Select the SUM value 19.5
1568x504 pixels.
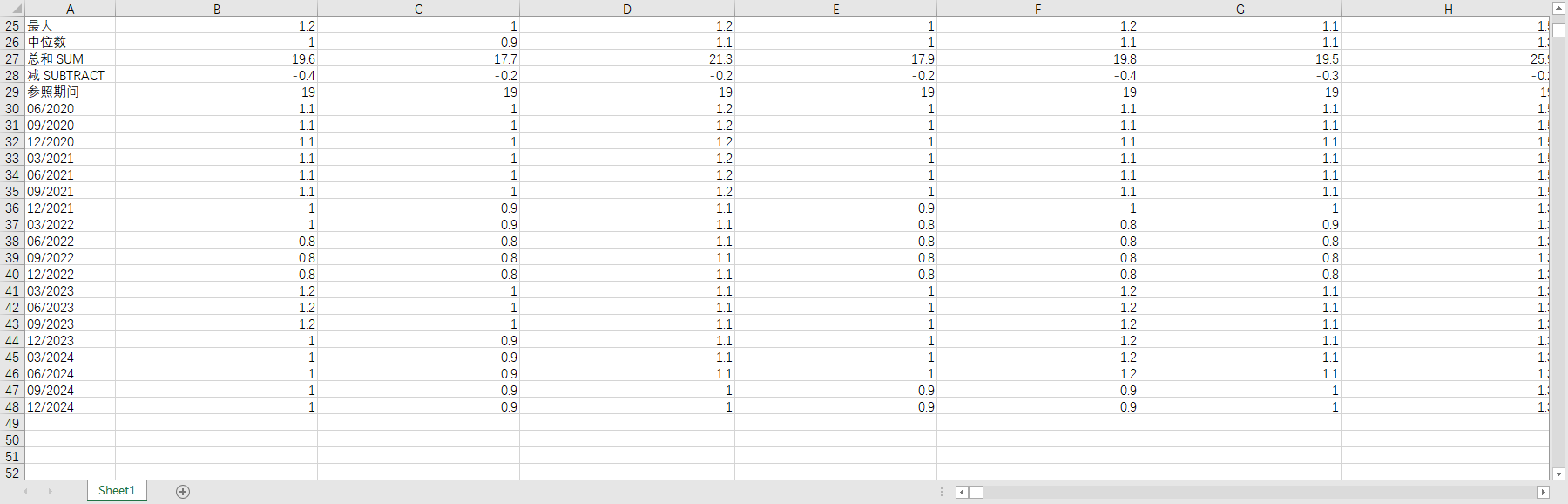click(1240, 59)
